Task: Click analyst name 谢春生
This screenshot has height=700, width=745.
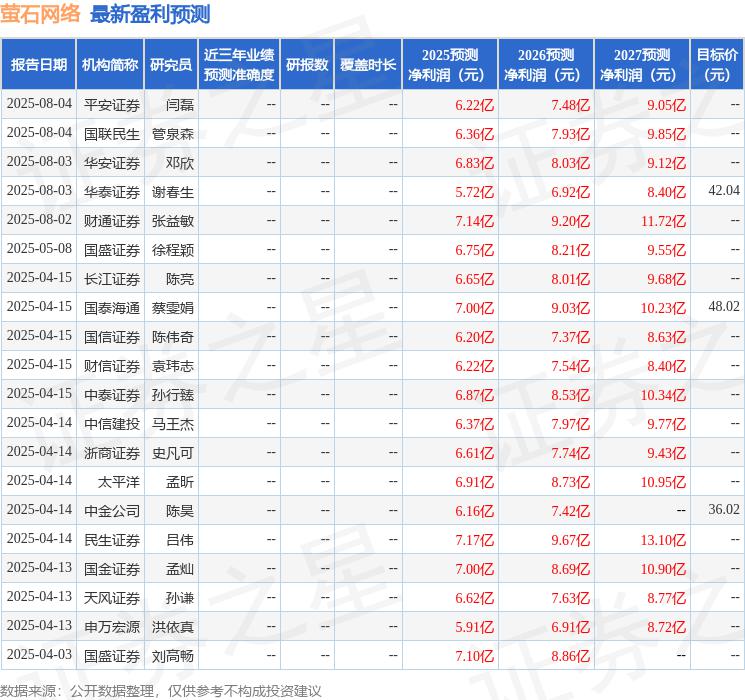Action: 173,192
